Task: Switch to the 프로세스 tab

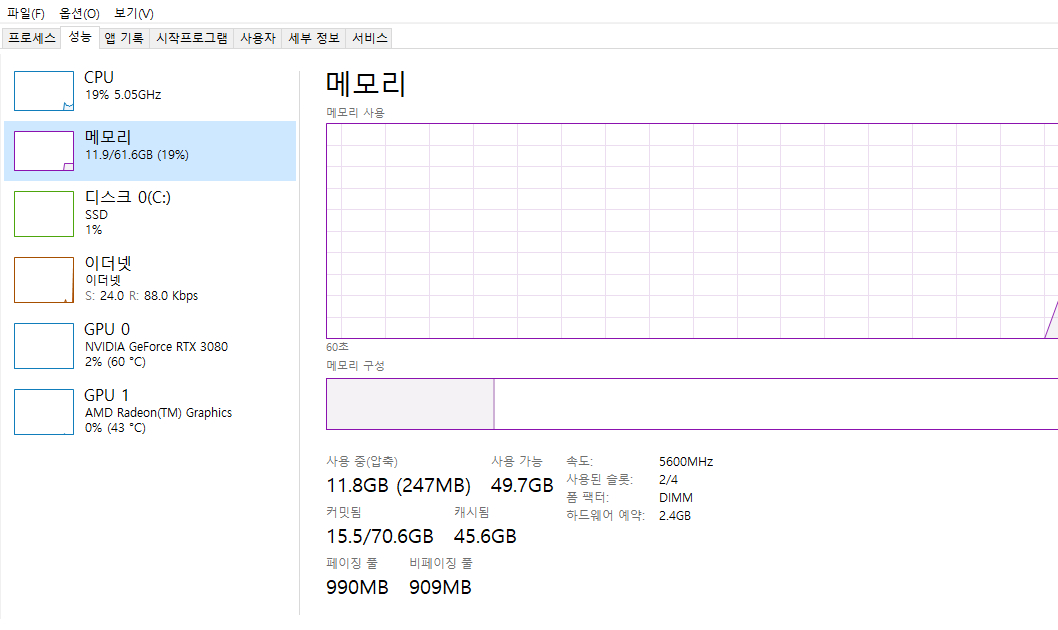Action: pyautogui.click(x=31, y=36)
